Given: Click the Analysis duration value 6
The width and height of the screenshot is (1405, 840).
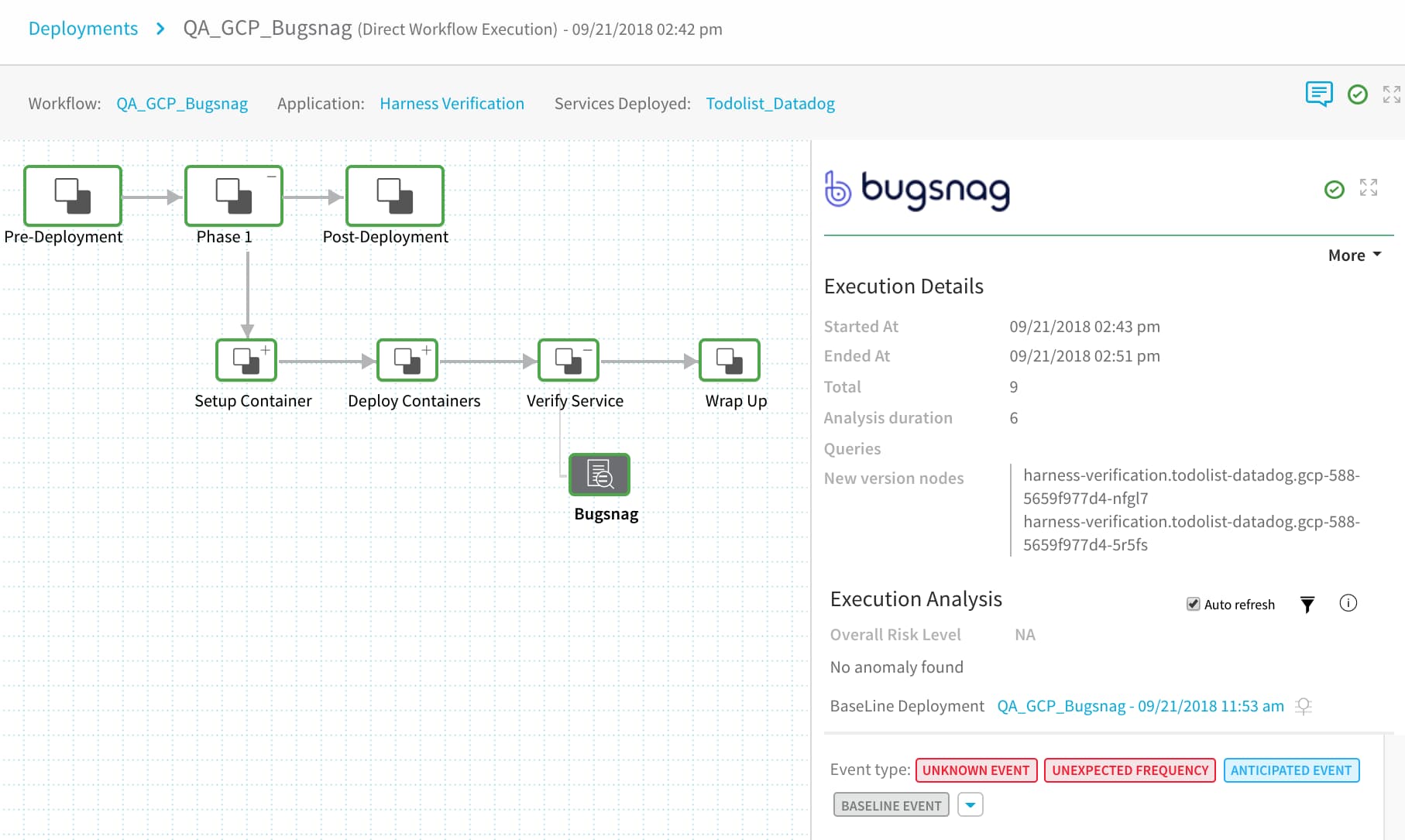Looking at the screenshot, I should coord(1014,418).
